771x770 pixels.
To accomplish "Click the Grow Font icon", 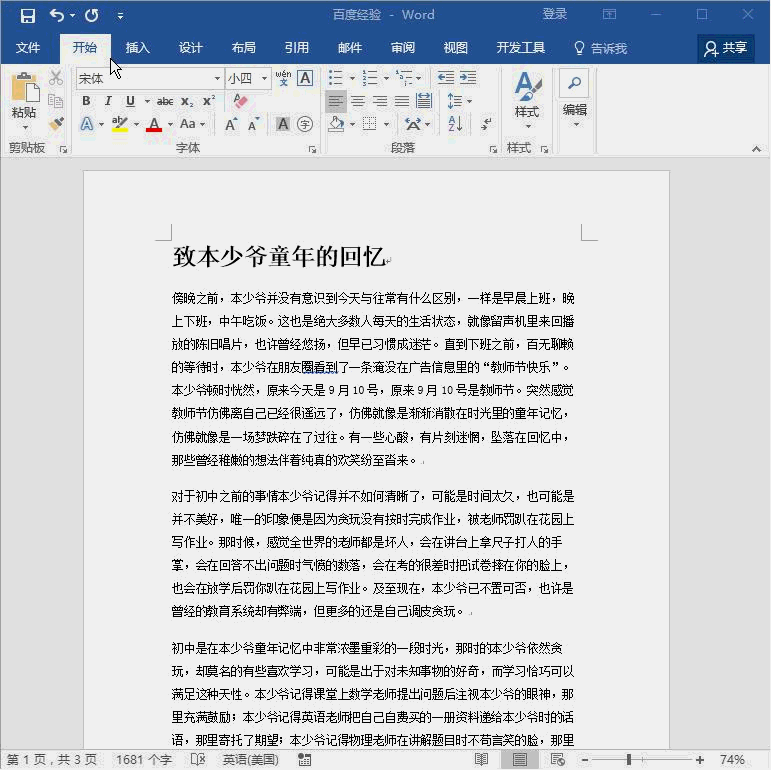I will (x=231, y=124).
